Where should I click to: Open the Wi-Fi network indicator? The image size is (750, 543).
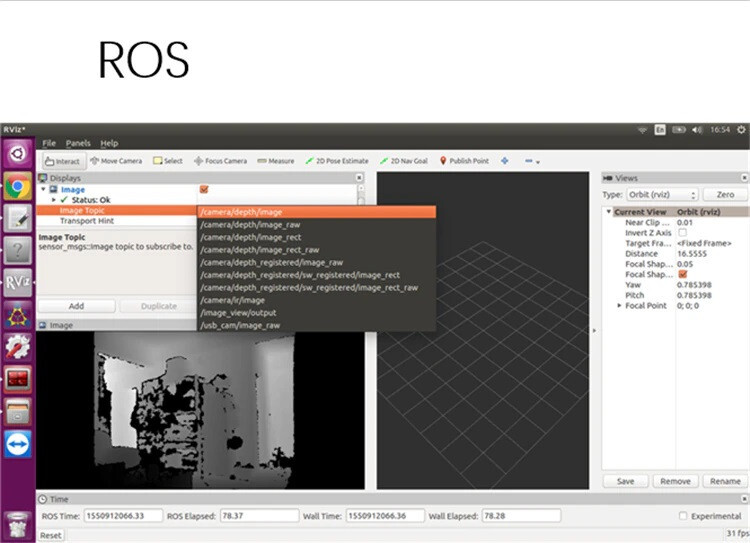(x=642, y=130)
